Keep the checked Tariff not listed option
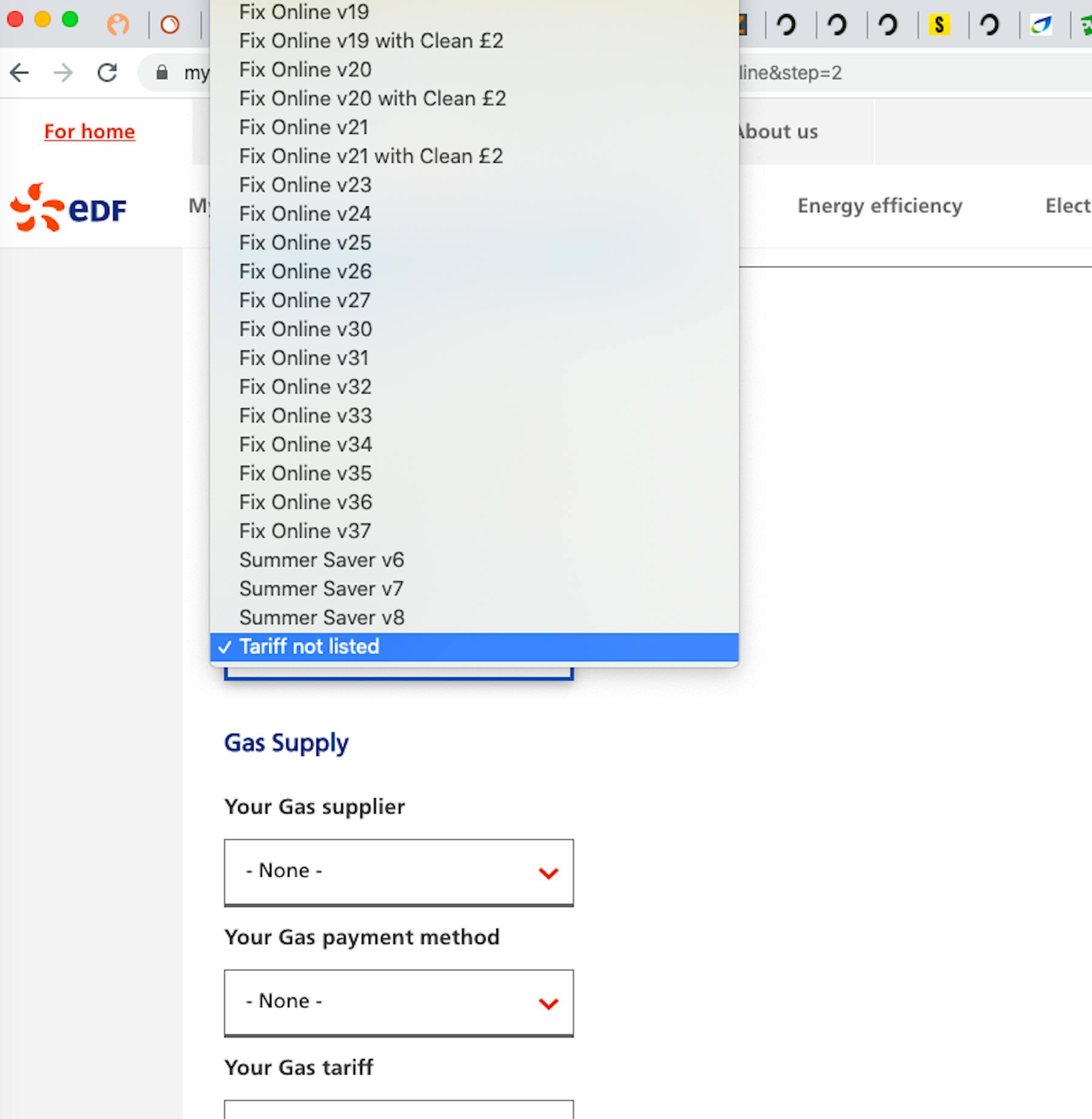Image resolution: width=1092 pixels, height=1119 pixels. (x=474, y=647)
